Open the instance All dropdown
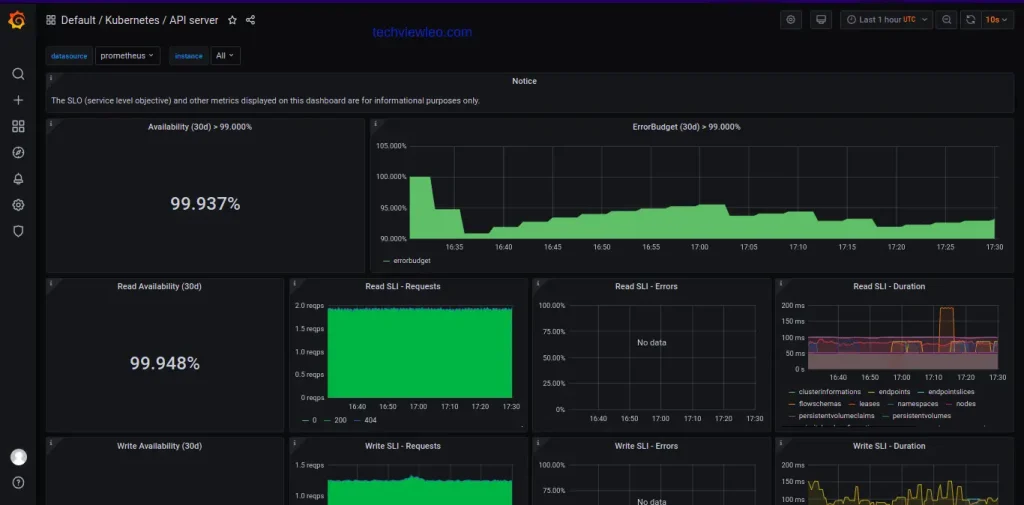This screenshot has width=1024, height=505. click(x=225, y=56)
